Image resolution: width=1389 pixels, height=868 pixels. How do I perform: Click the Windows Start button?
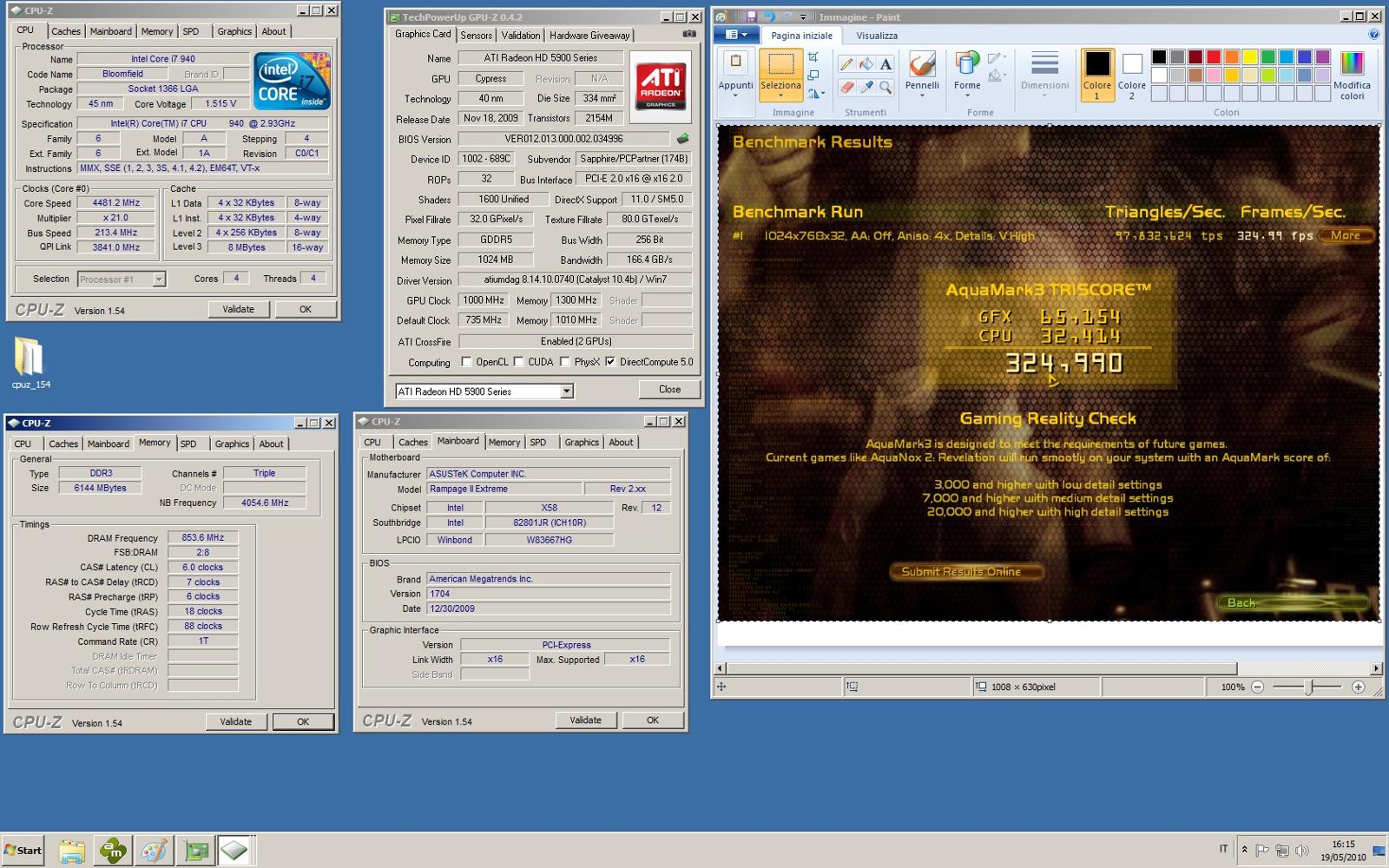click(23, 851)
